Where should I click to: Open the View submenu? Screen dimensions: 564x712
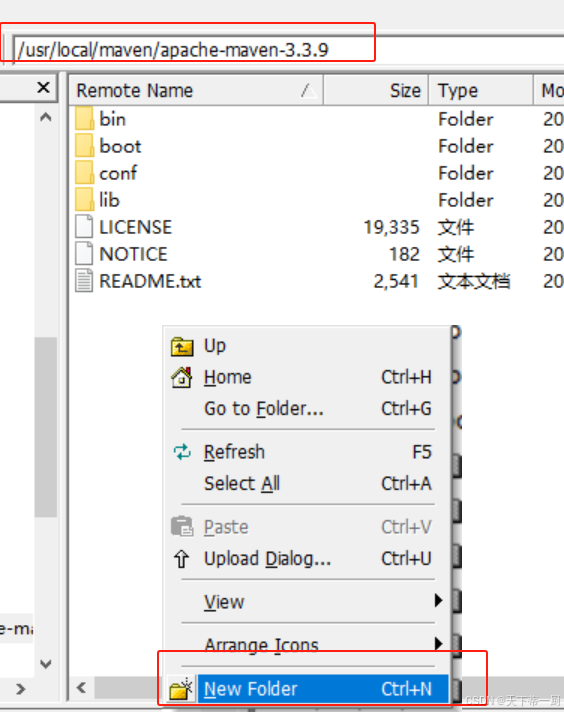click(x=307, y=602)
